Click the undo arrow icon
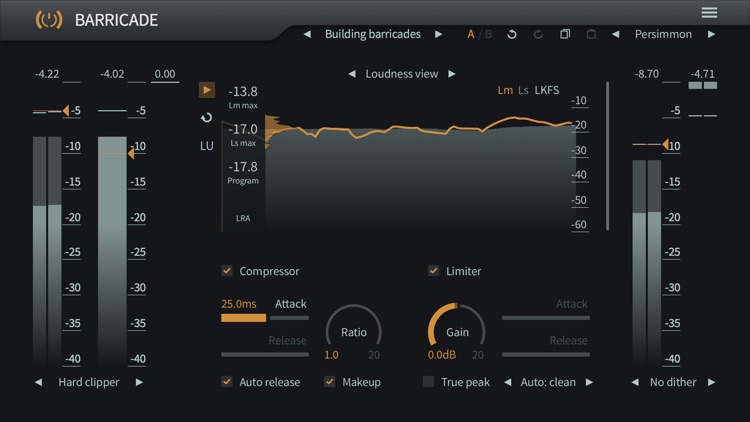The width and height of the screenshot is (750, 422). point(512,34)
